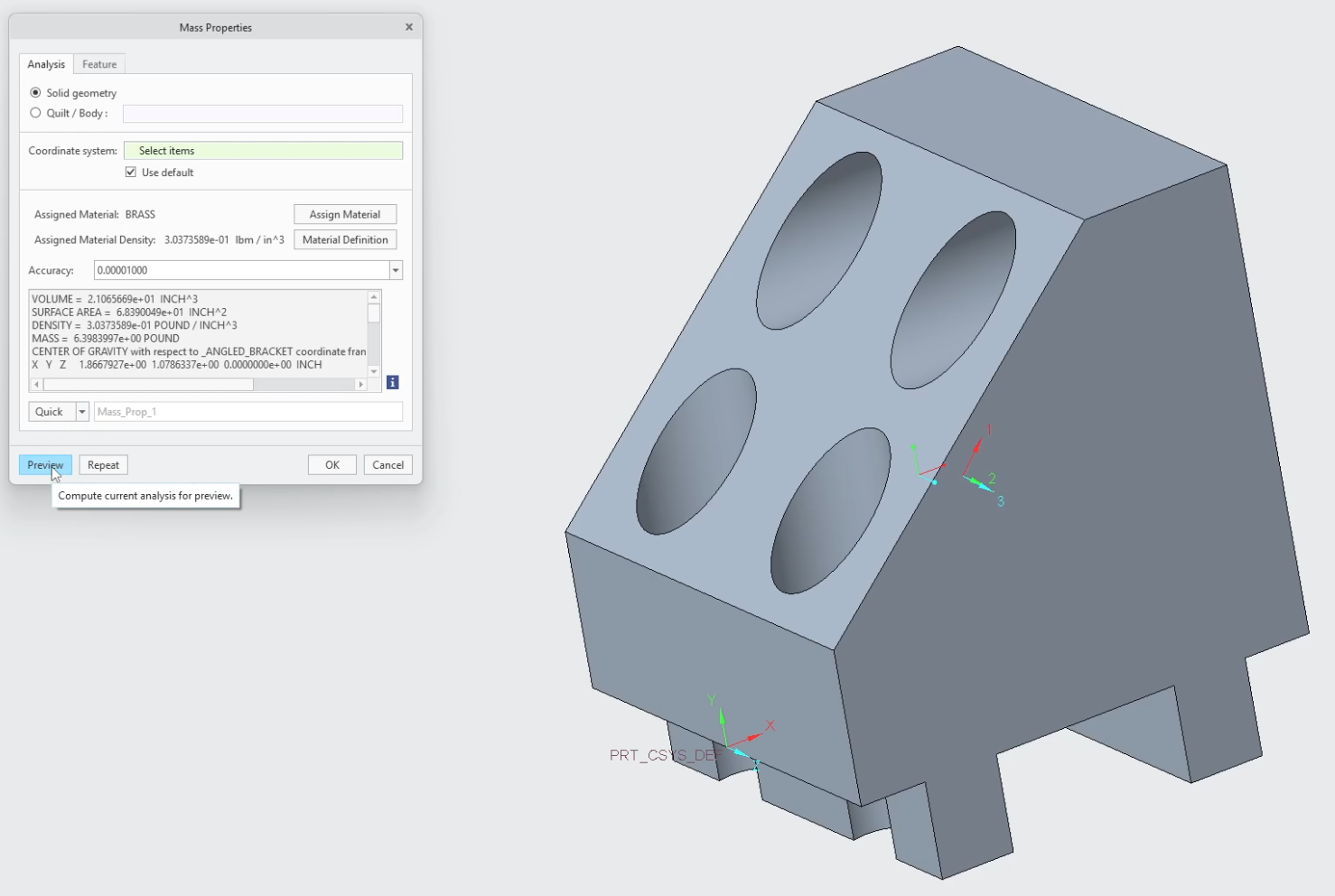Image resolution: width=1335 pixels, height=896 pixels.
Task: Switch to the Feature tab
Action: click(99, 64)
